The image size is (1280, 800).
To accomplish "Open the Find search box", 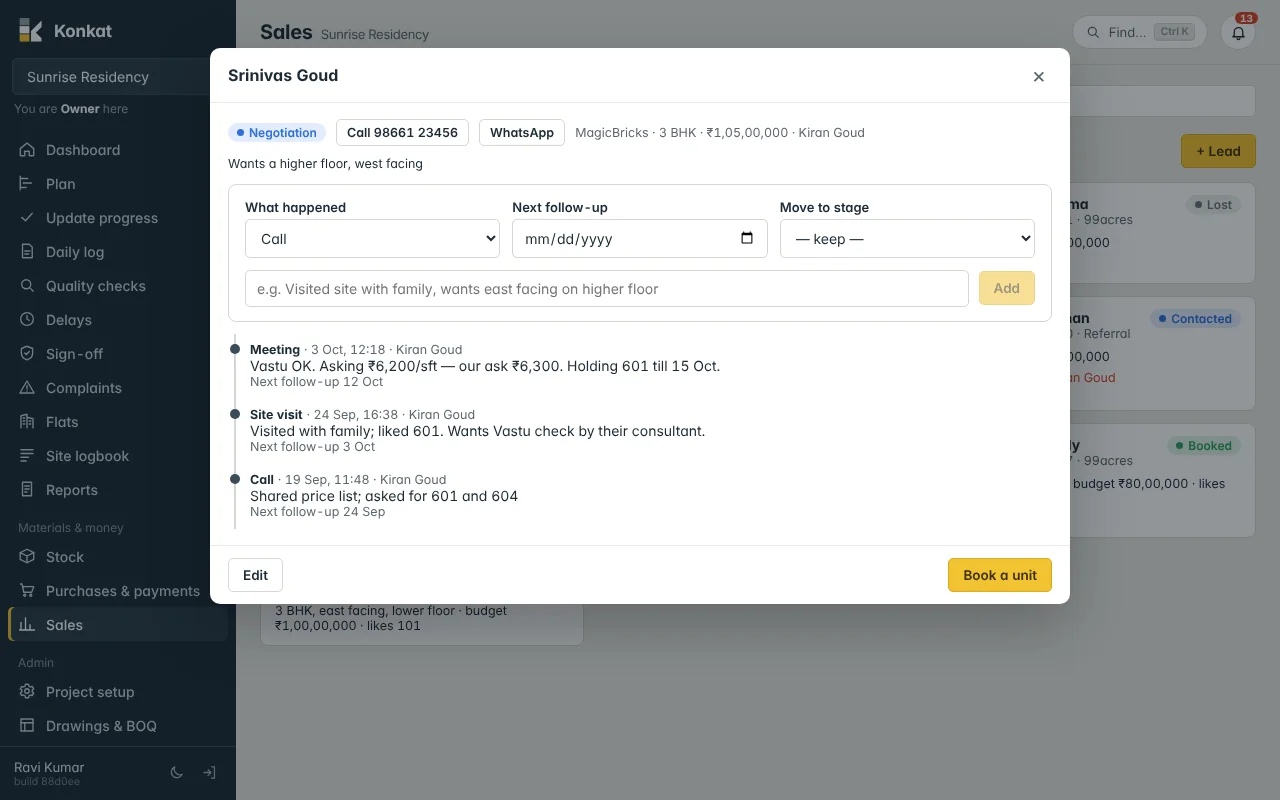I will [x=1139, y=32].
